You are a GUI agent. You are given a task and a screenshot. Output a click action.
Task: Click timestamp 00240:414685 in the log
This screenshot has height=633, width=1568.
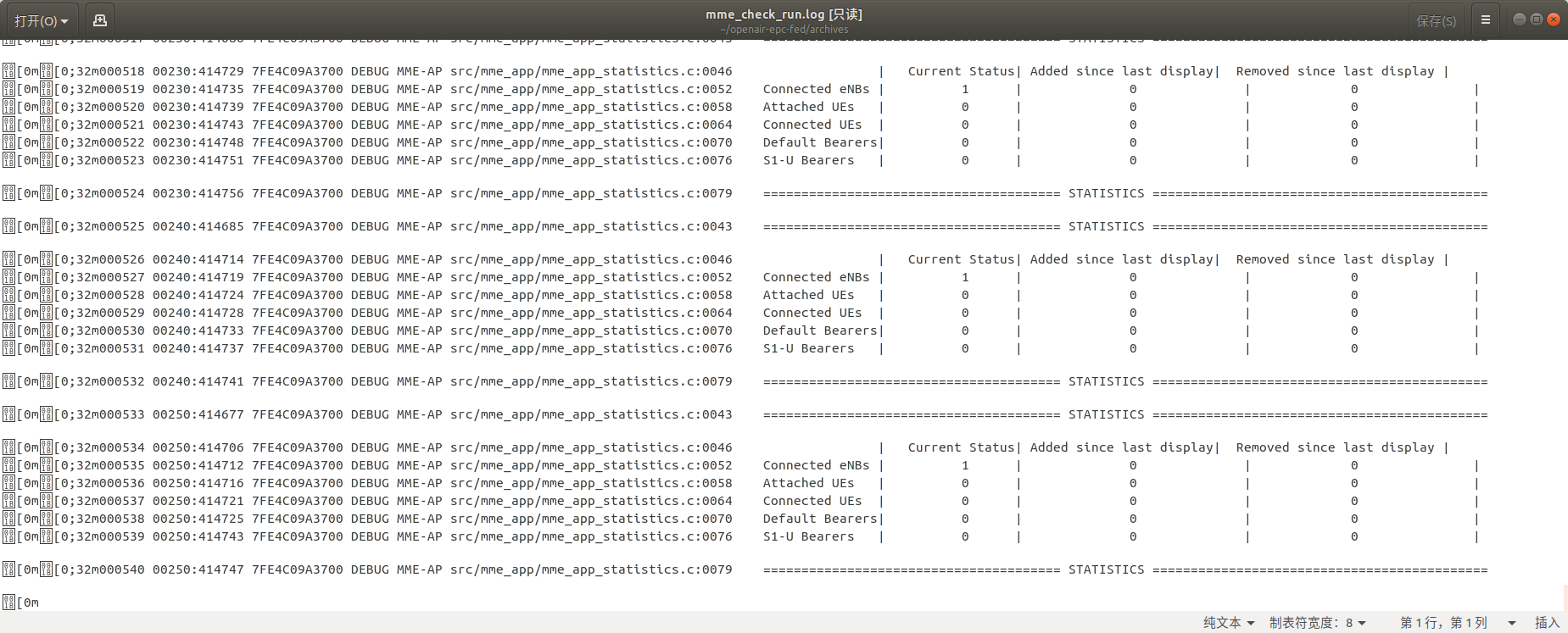point(198,226)
